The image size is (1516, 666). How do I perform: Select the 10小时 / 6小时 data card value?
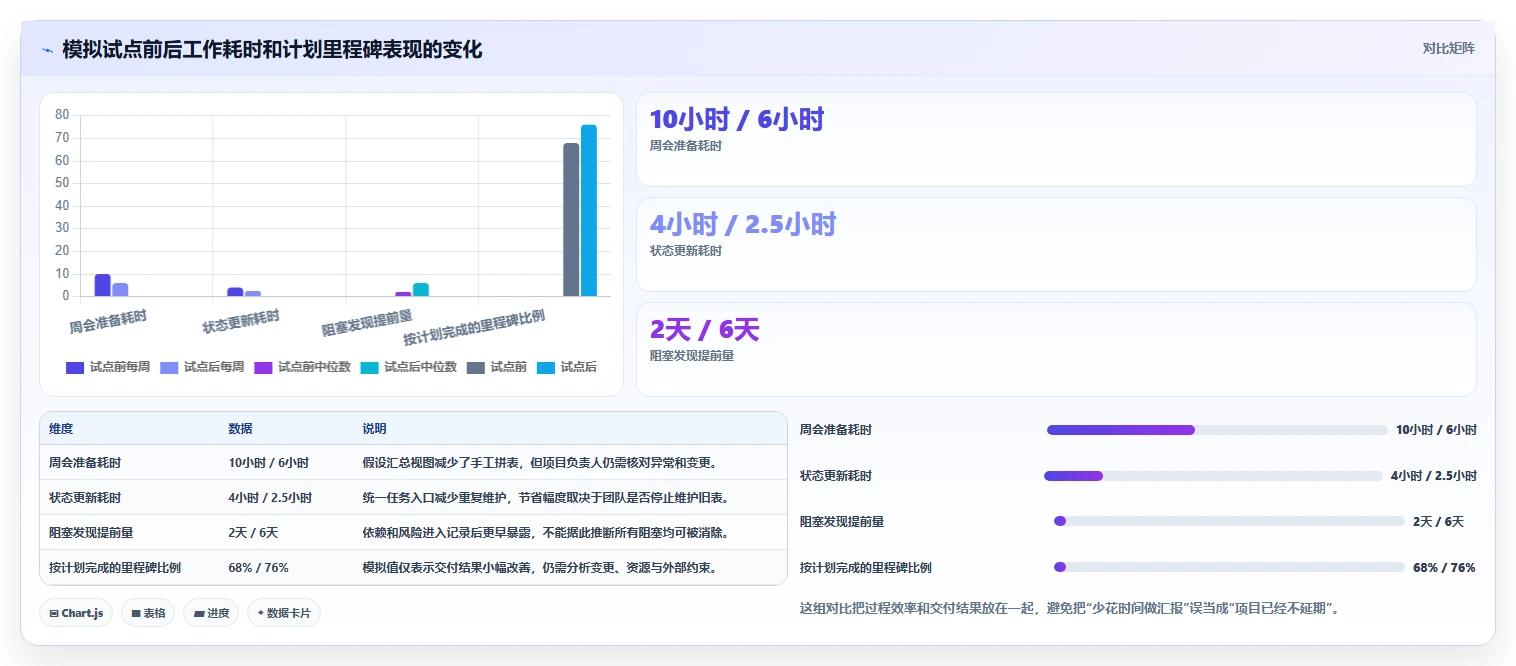tap(736, 119)
